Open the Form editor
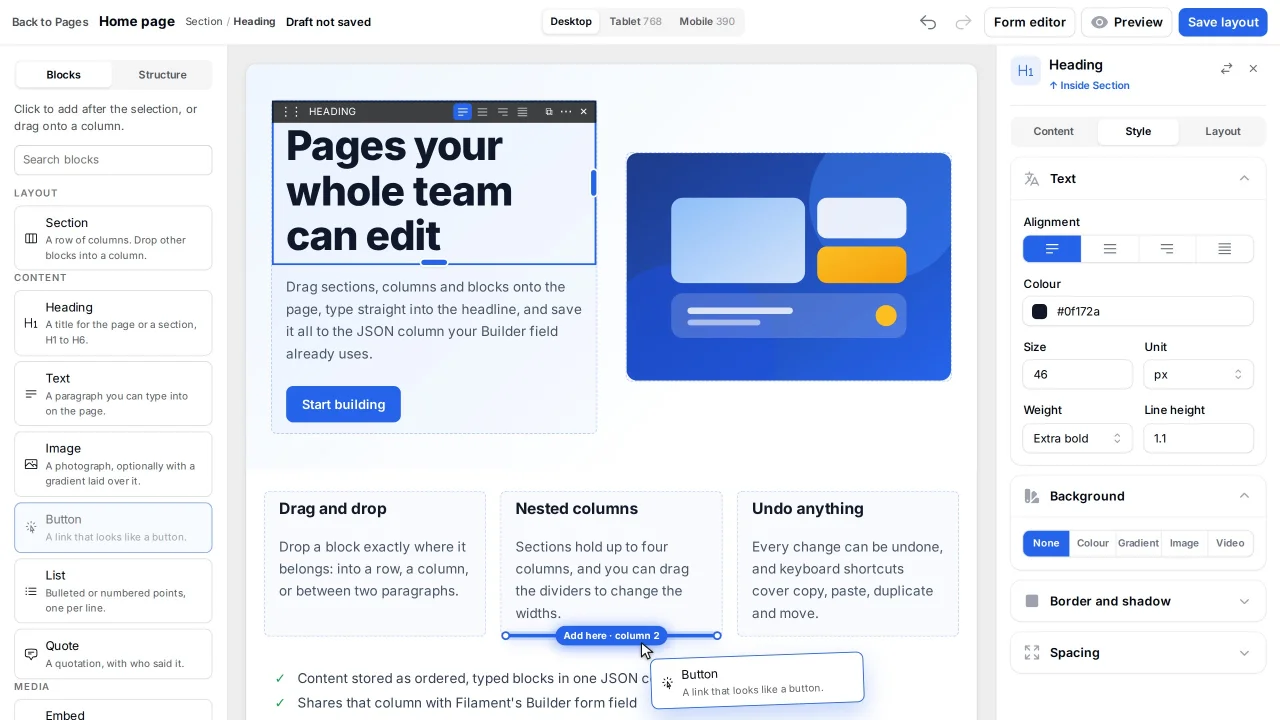1280x720 pixels. click(1029, 22)
